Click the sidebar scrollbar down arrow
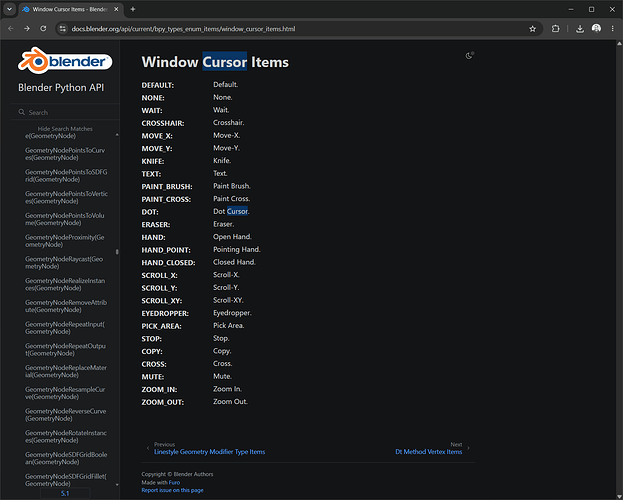Image resolution: width=623 pixels, height=500 pixels. coord(117,484)
